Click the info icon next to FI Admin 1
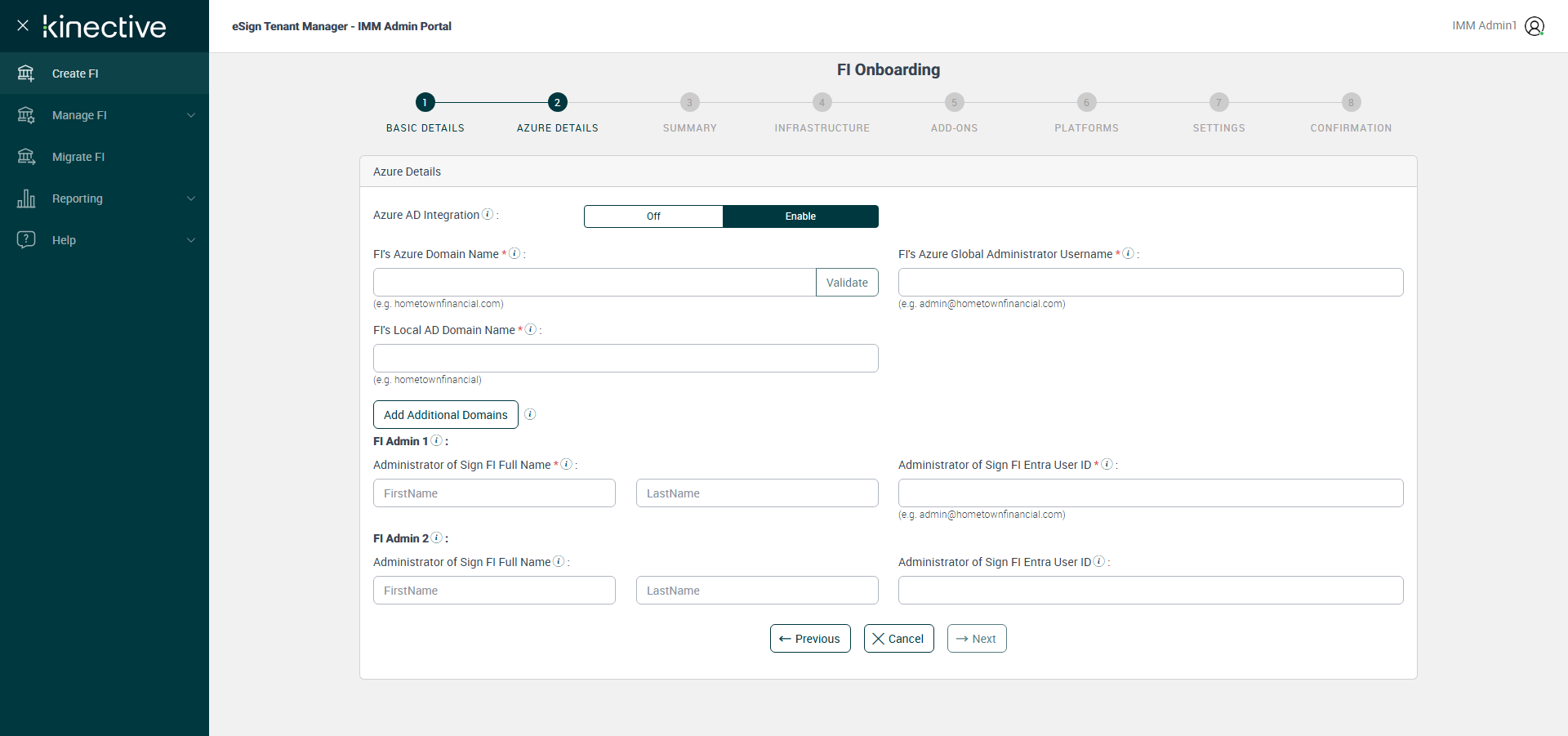The height and width of the screenshot is (736, 1568). point(437,440)
